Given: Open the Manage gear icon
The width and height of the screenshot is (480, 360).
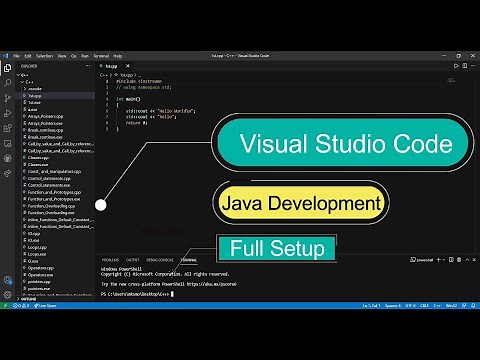Looking at the screenshot, I should [7, 295].
